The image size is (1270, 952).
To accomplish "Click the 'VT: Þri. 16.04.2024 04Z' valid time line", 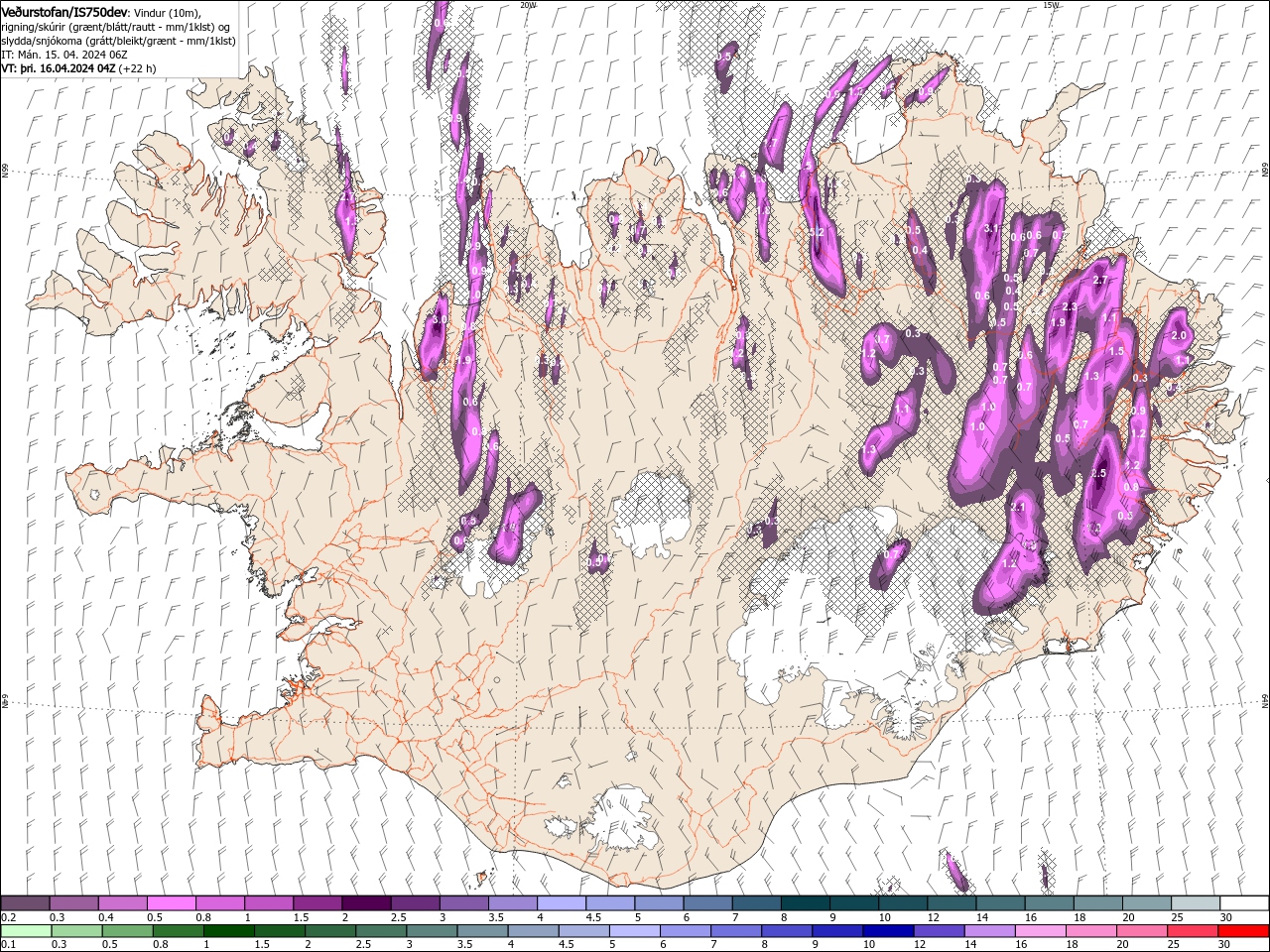I will click(78, 68).
